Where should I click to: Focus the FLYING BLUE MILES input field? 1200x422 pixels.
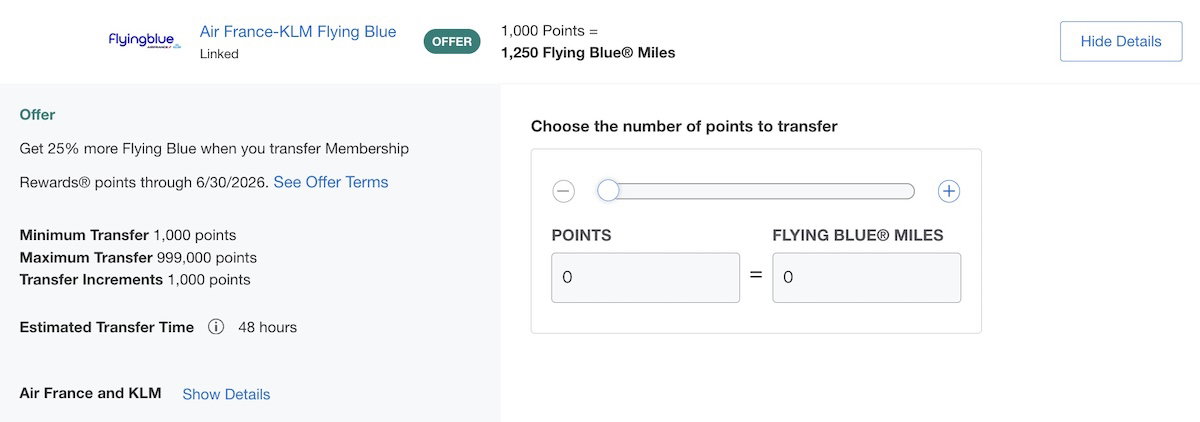(x=867, y=277)
